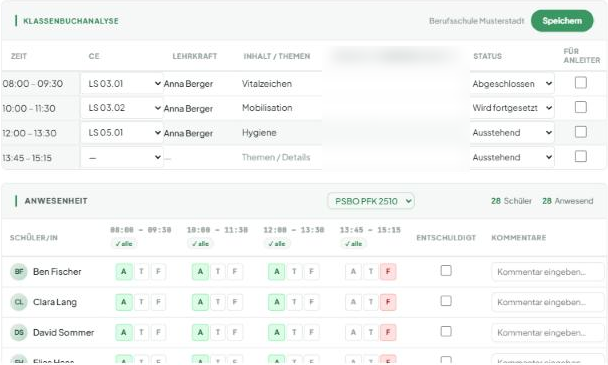The width and height of the screenshot is (608, 365).
Task: Click David Sommer's DS avatar
Action: click(19, 332)
